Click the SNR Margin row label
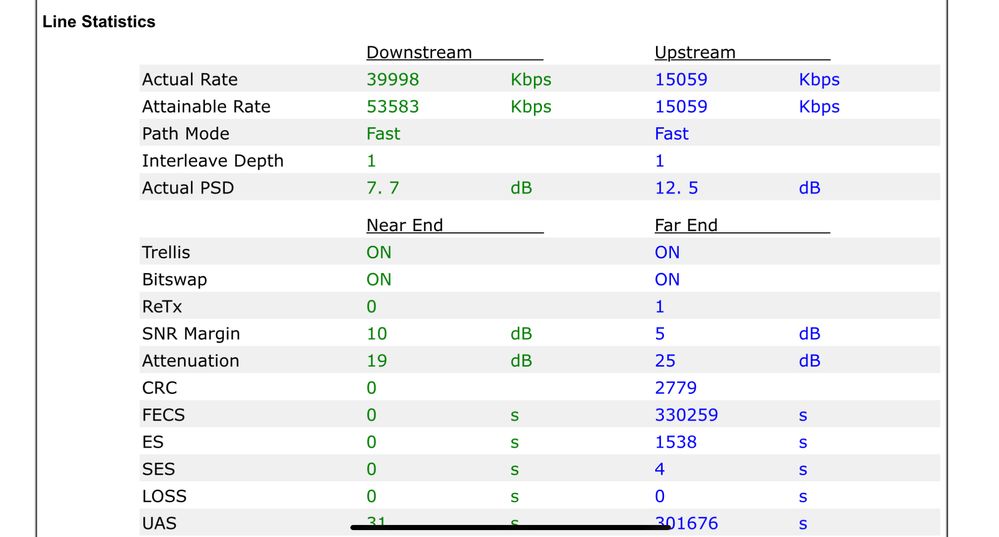Image resolution: width=999 pixels, height=537 pixels. pyautogui.click(x=191, y=334)
